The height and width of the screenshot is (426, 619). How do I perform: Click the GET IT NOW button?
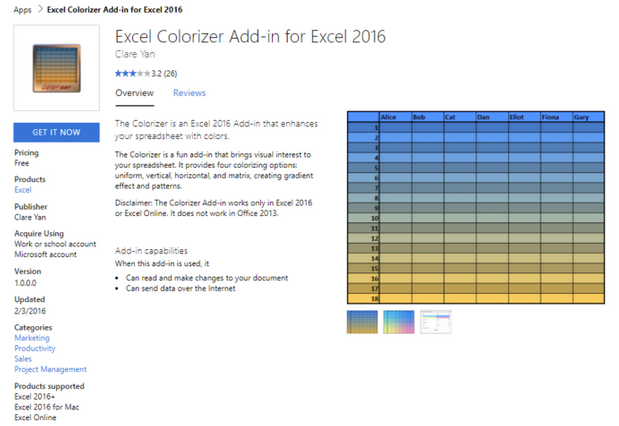pos(56,132)
